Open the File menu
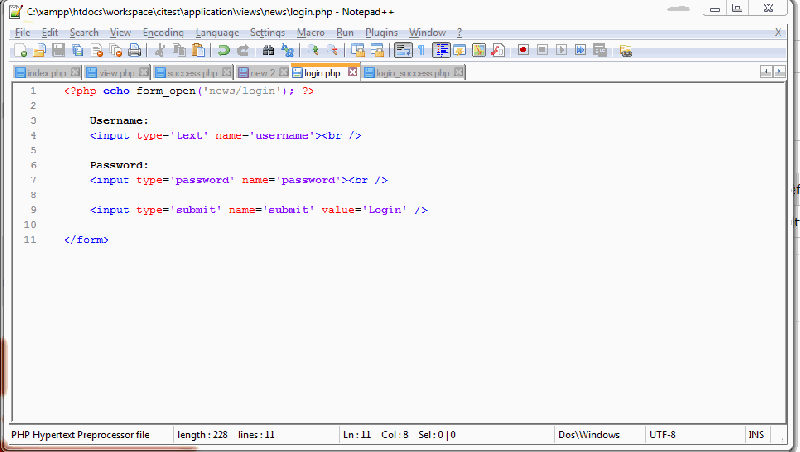The height and width of the screenshot is (452, 800). tap(22, 33)
